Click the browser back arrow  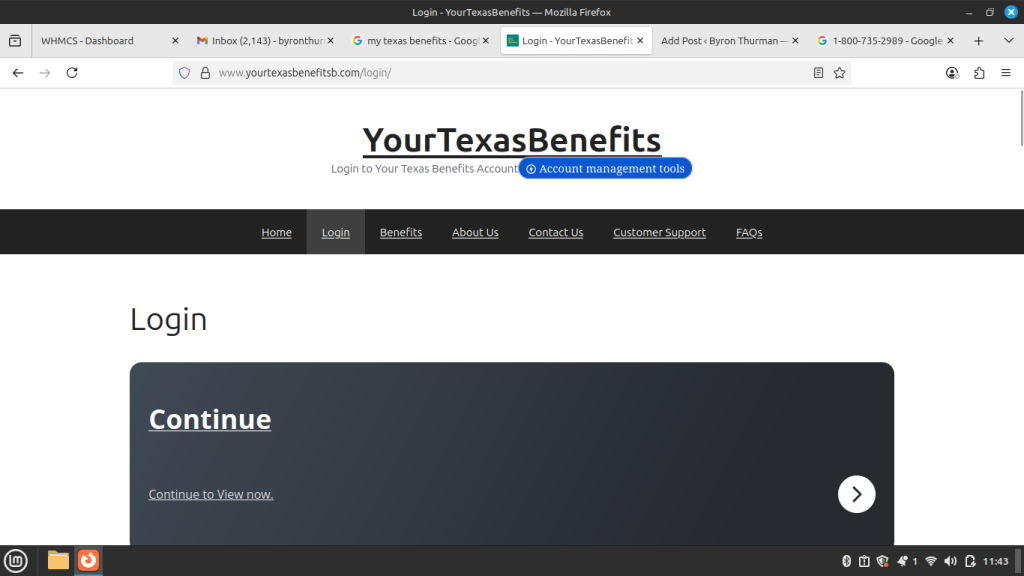tap(18, 73)
